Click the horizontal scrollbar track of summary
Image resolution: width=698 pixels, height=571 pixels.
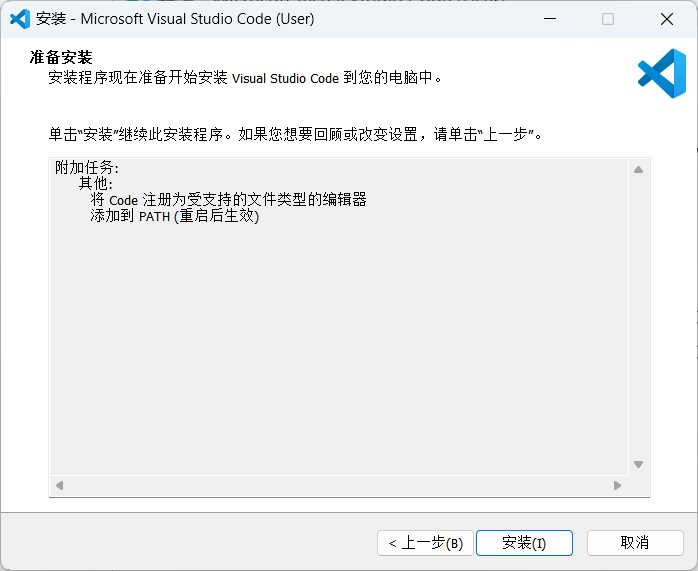coord(340,485)
